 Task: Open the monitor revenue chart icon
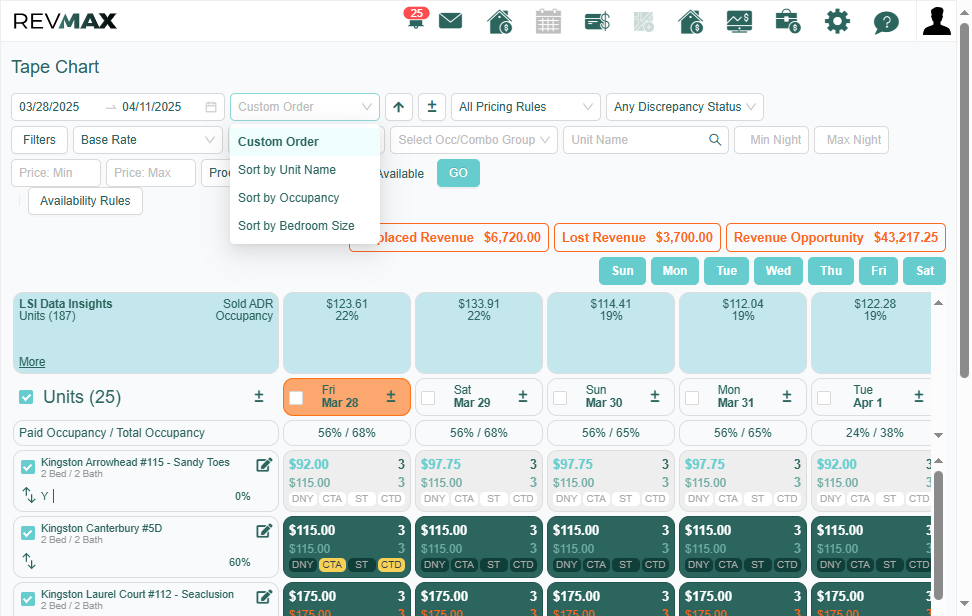coord(740,22)
